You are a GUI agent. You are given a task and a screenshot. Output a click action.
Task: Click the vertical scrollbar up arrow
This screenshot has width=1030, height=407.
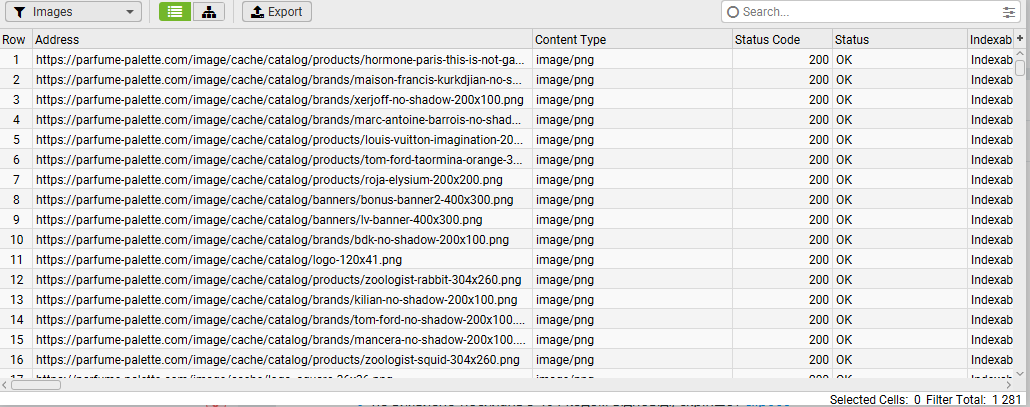(x=1020, y=54)
